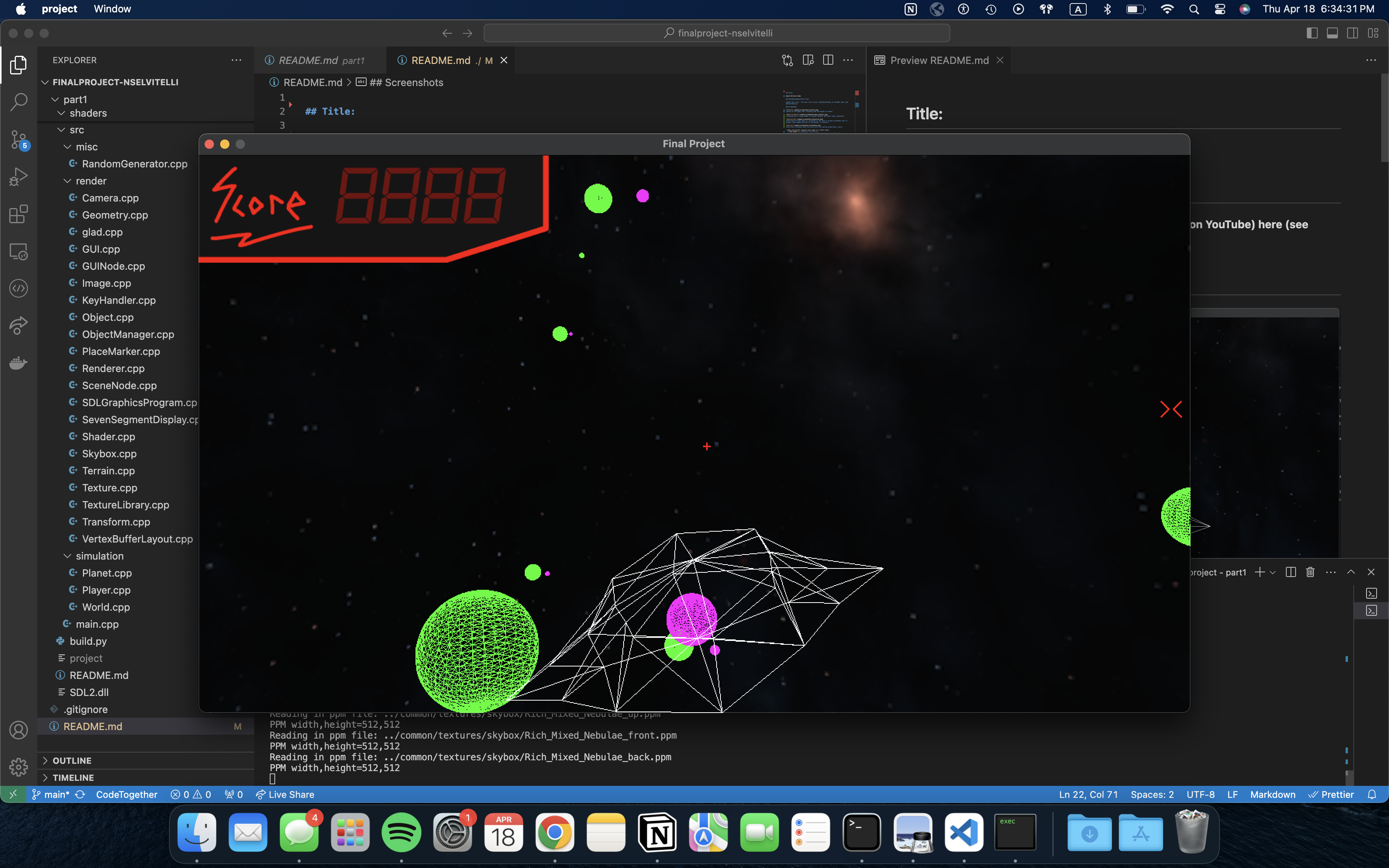The image size is (1389, 868).
Task: Click the main* branch indicator
Action: pyautogui.click(x=51, y=794)
